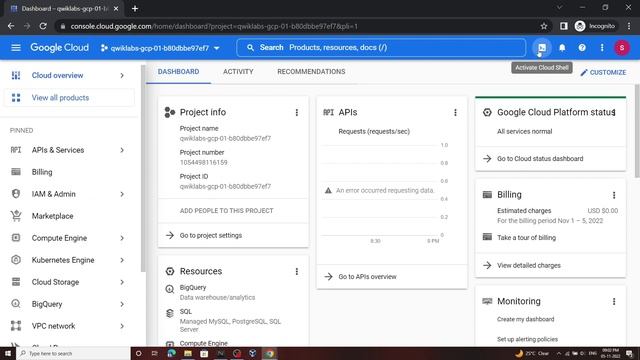Reload the page in the browser
Screen dimensions: 640x360
43,26
